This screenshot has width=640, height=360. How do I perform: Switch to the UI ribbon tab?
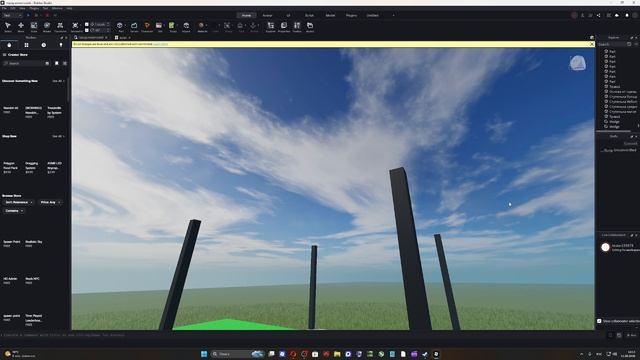(x=289, y=16)
